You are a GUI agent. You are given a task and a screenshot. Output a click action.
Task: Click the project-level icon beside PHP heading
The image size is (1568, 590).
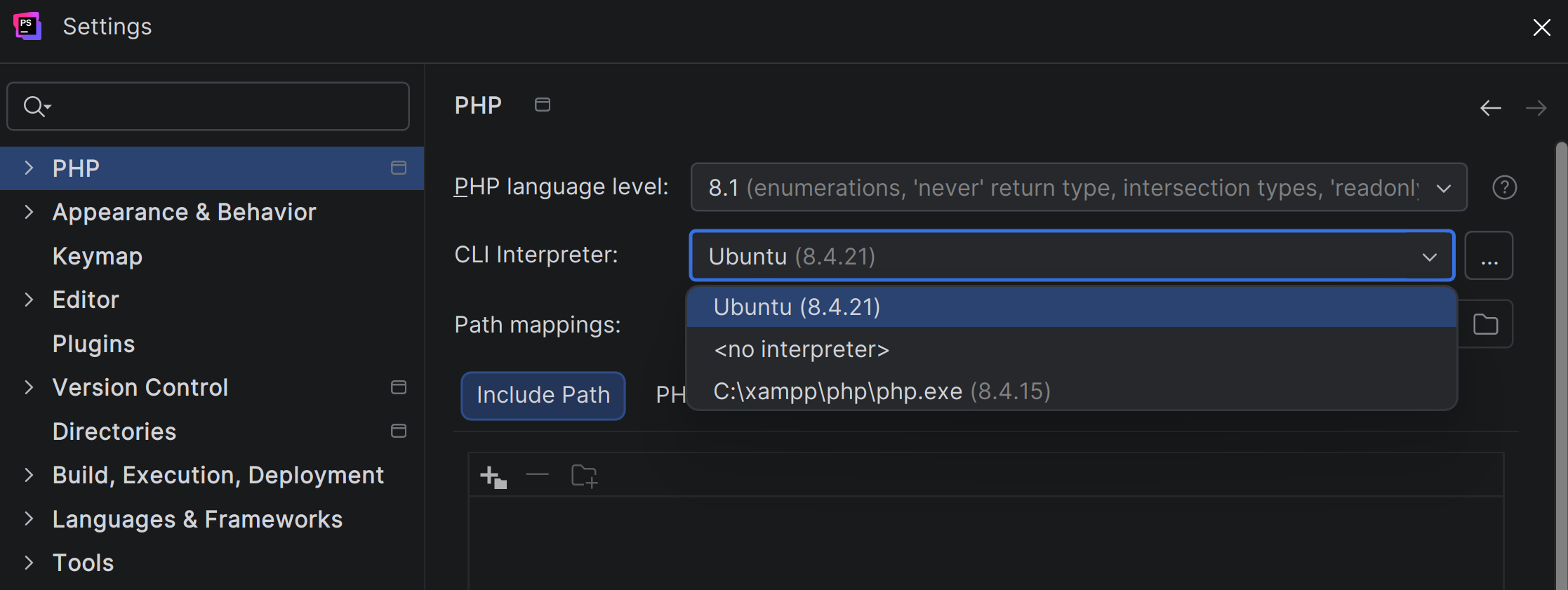point(543,105)
